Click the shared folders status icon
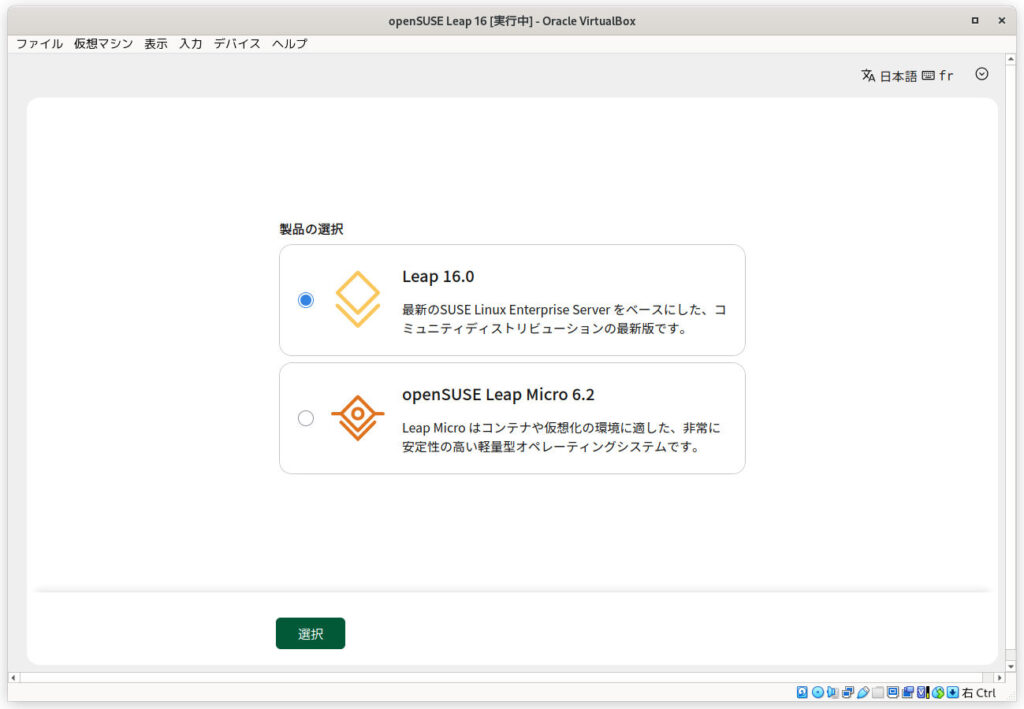The width and height of the screenshot is (1024, 709). 878,693
